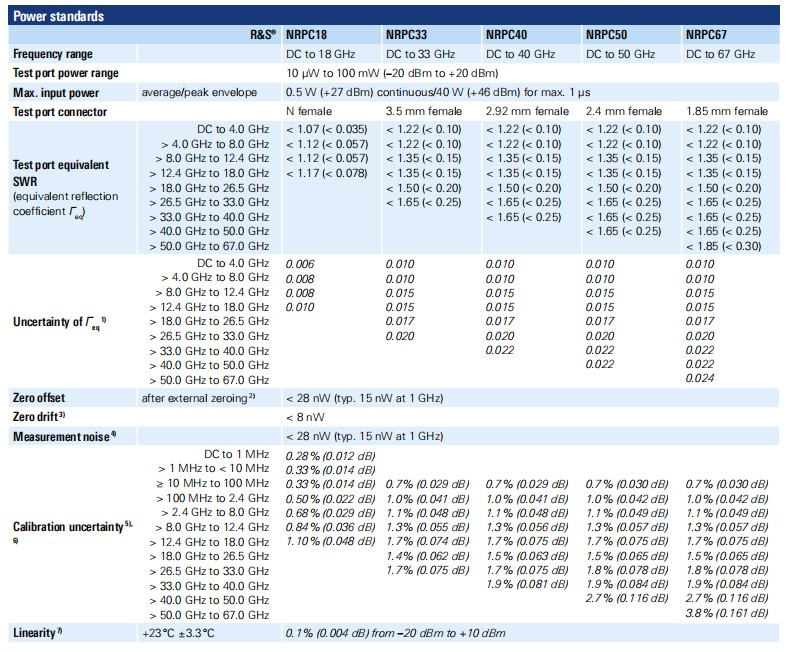Image resolution: width=789 pixels, height=652 pixels.
Task: Click the "1.85 mm female" connector cell
Action: [727, 111]
